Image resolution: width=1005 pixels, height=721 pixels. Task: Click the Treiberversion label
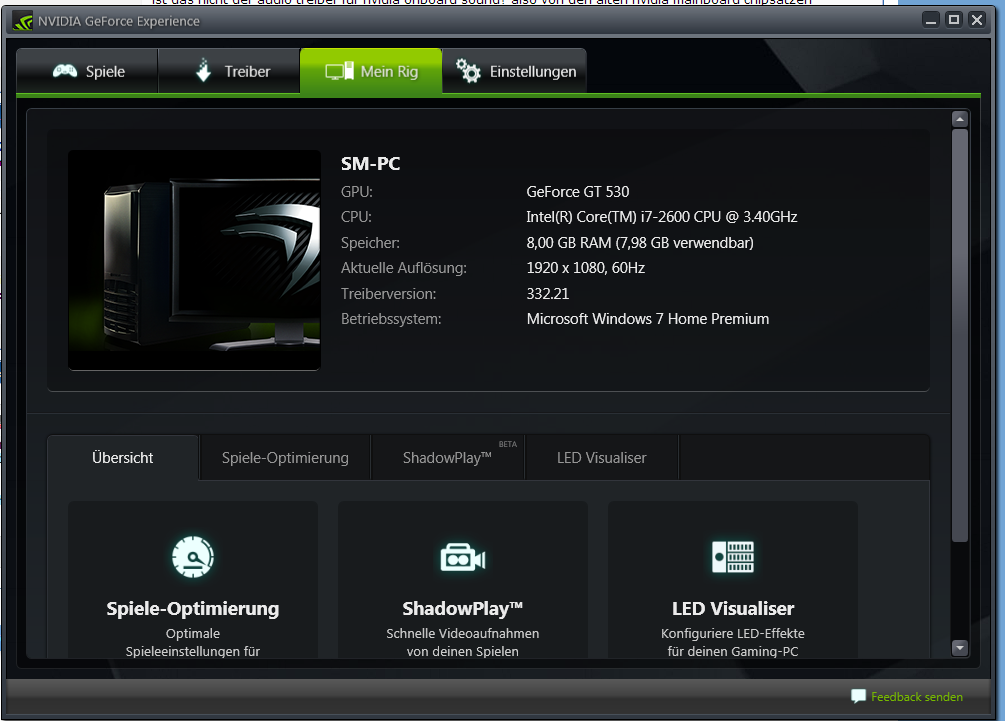coord(388,294)
